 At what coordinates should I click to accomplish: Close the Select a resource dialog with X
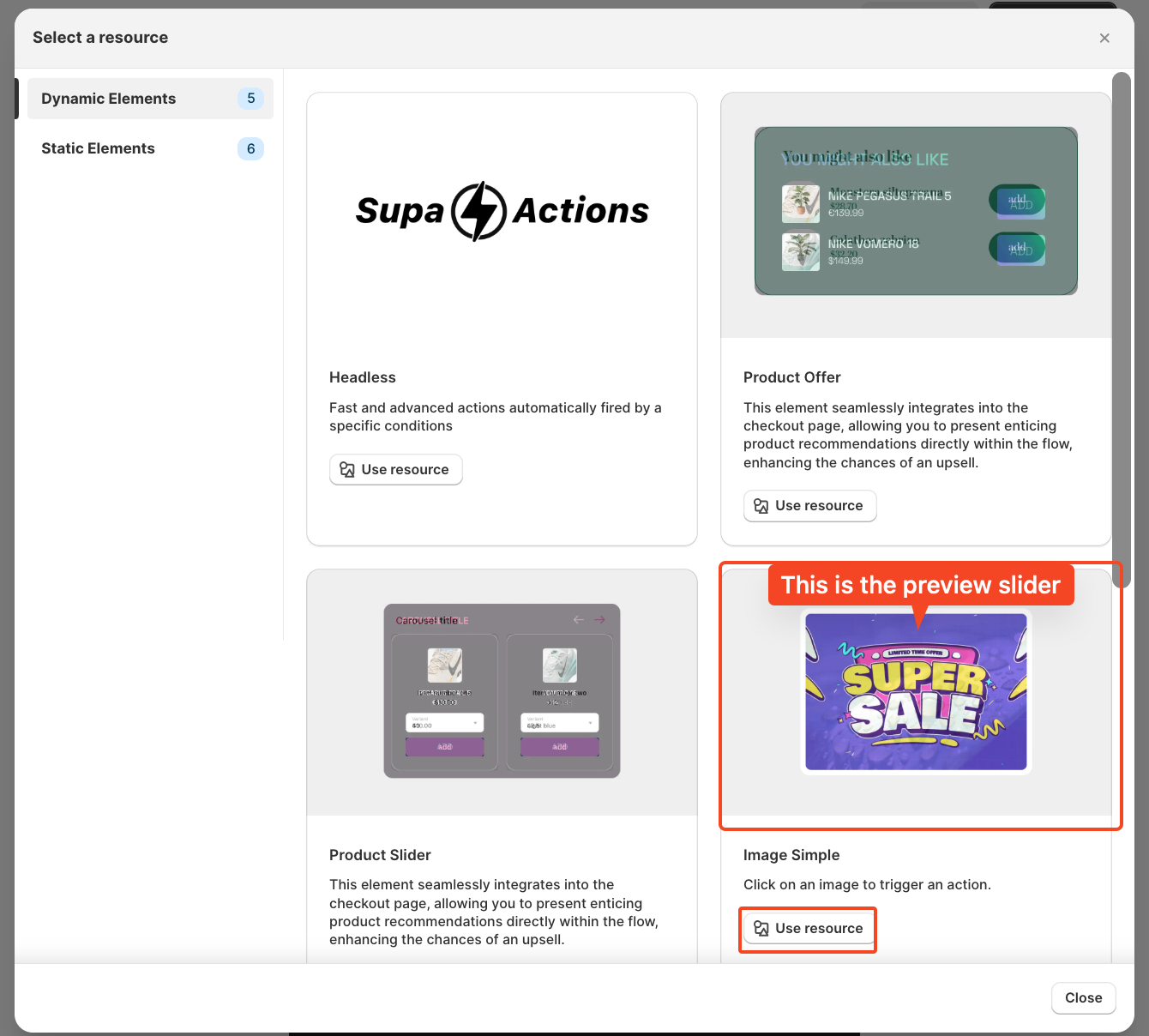point(1104,38)
